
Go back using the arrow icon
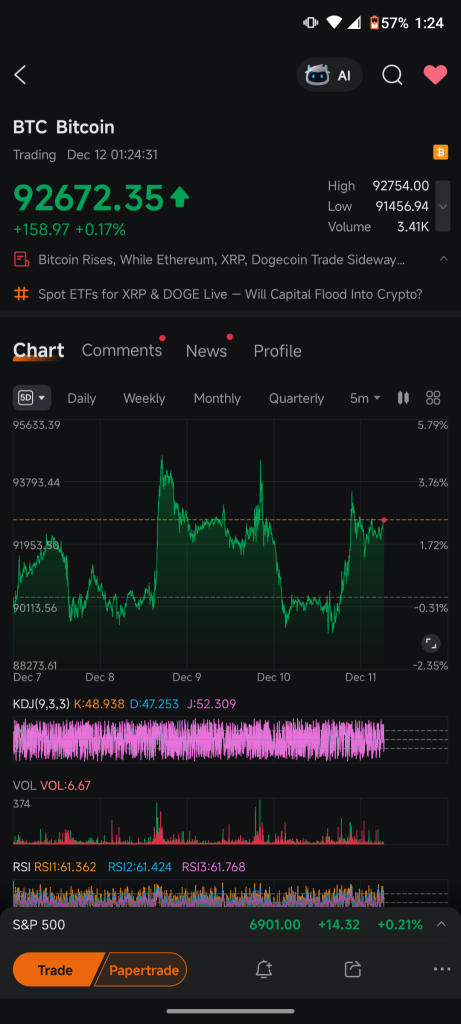[20, 75]
